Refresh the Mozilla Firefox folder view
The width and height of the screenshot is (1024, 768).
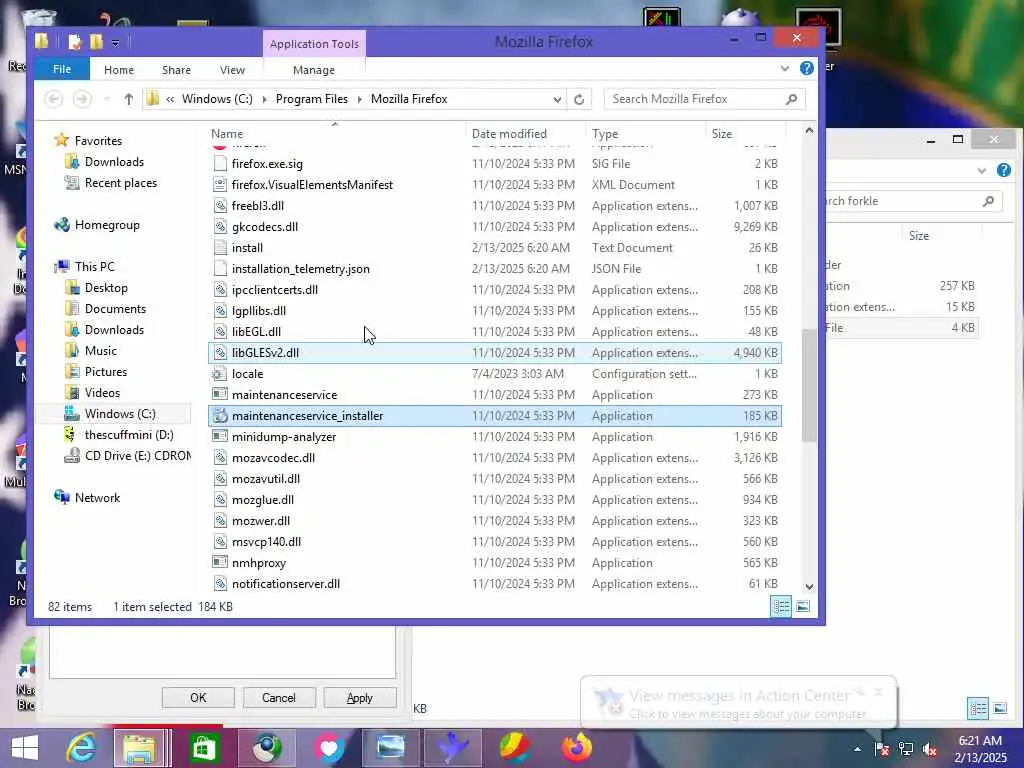[x=579, y=99]
